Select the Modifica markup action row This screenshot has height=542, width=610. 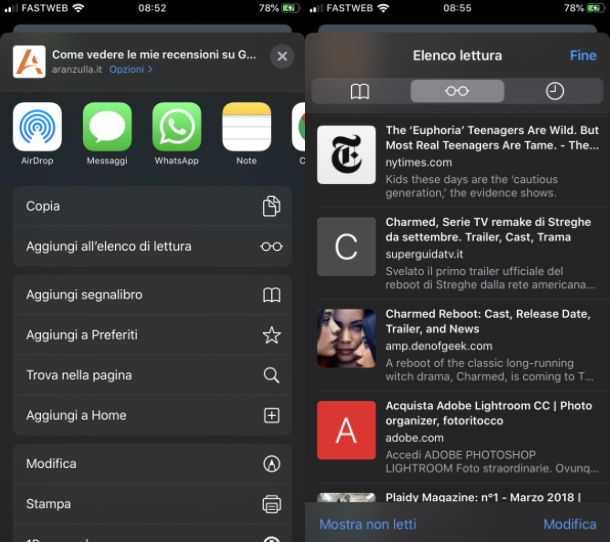tap(152, 464)
